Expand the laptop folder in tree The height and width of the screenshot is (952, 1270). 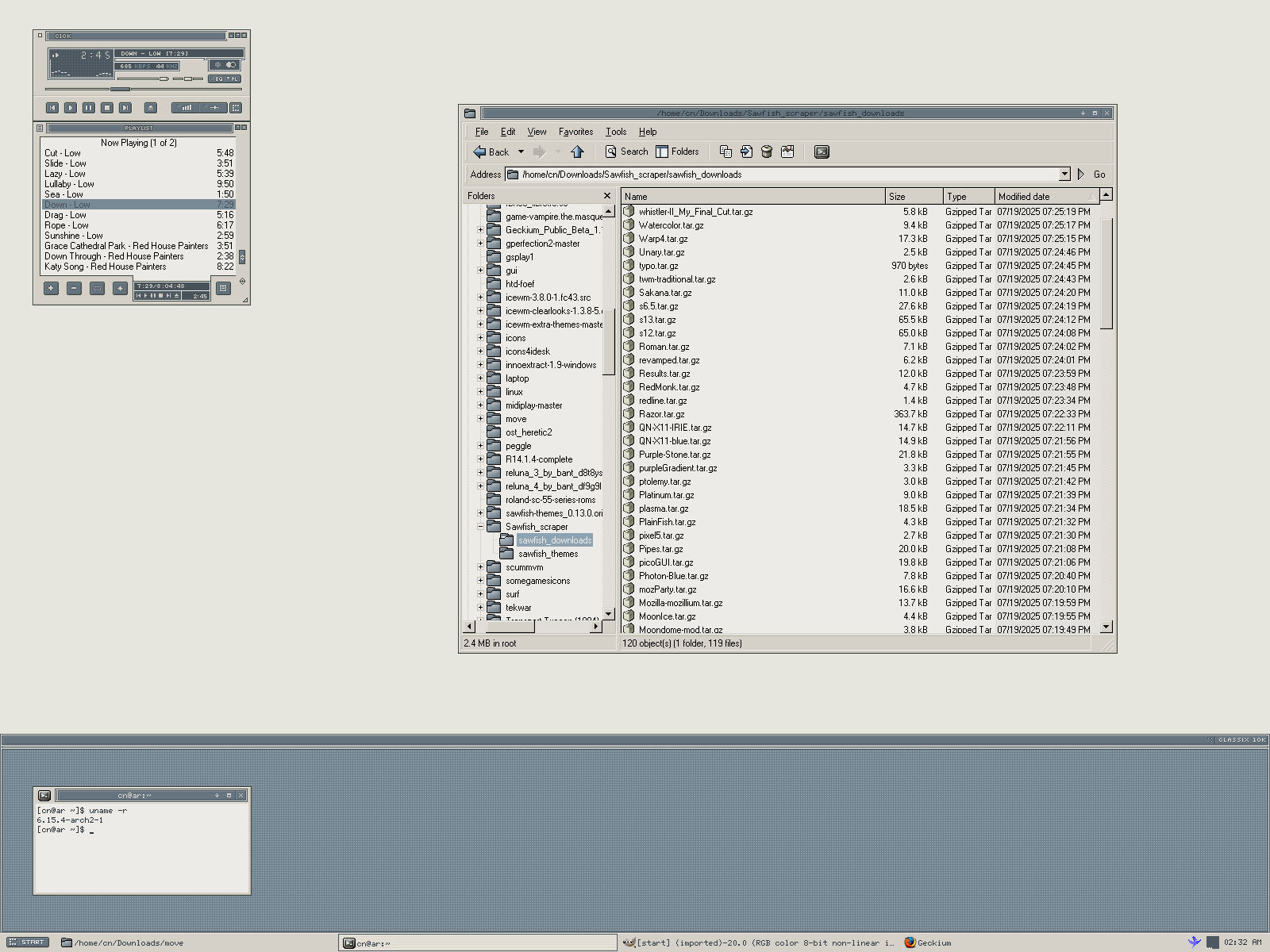click(x=480, y=378)
